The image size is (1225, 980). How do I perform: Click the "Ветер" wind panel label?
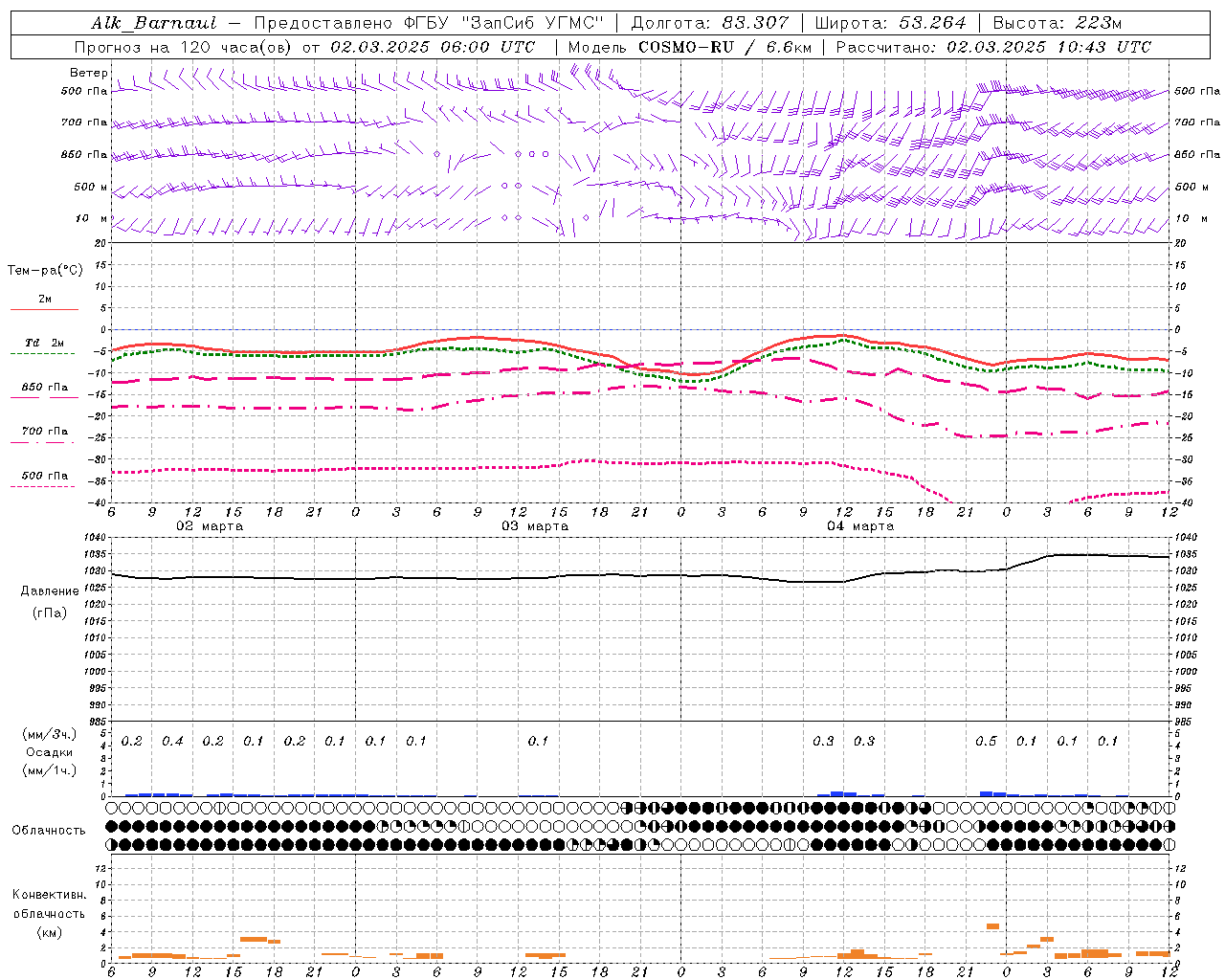point(88,73)
